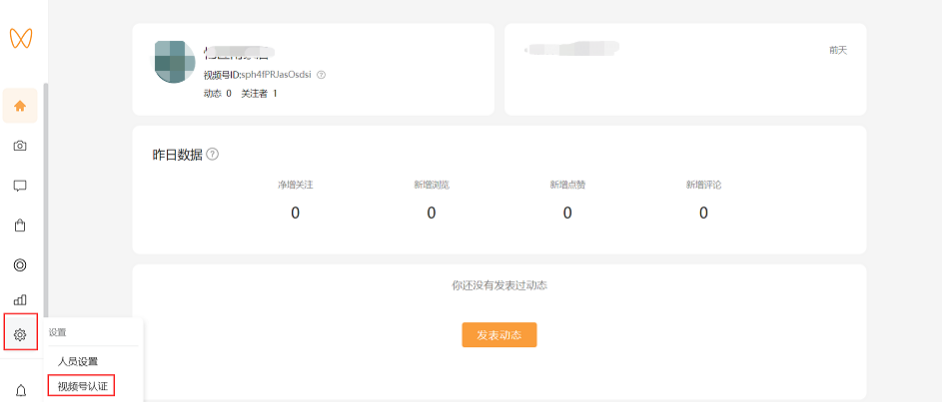
Task: Go to Home via the house icon
Action: click(x=20, y=106)
